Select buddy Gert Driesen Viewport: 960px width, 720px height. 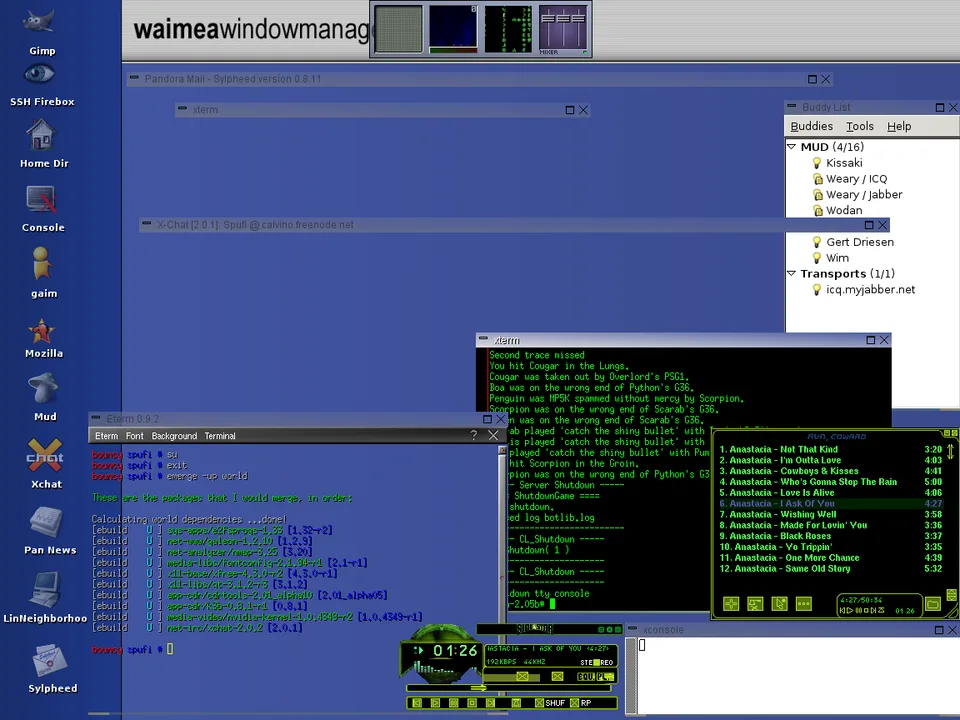click(x=860, y=242)
